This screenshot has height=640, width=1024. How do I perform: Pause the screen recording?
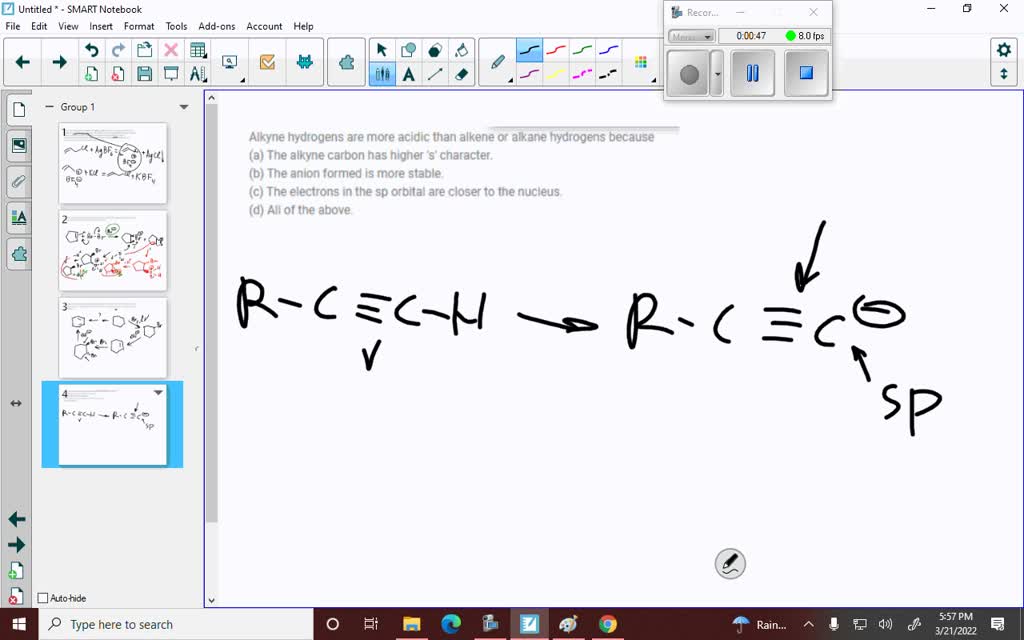click(752, 74)
